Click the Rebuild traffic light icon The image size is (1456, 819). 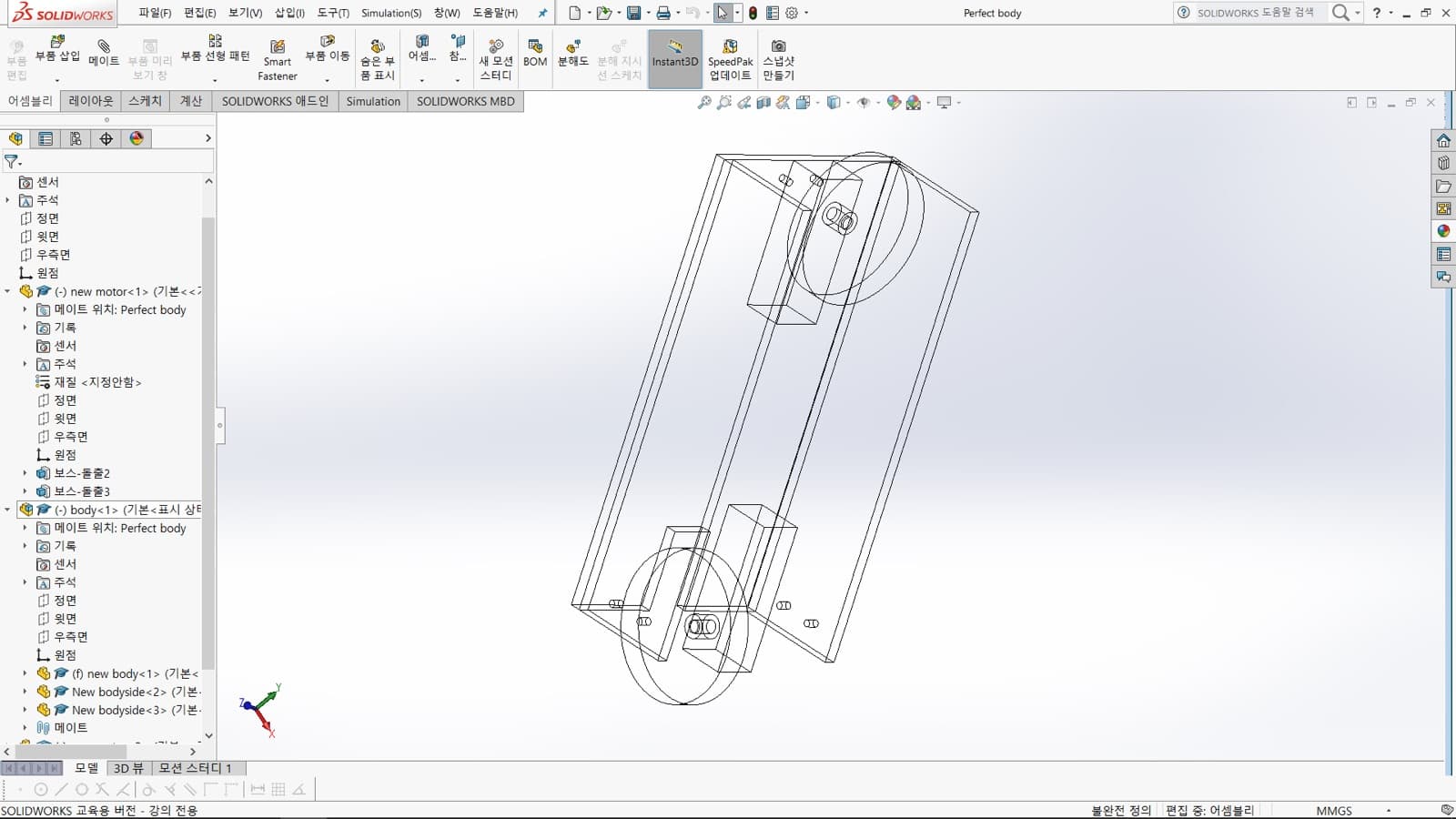(x=753, y=13)
